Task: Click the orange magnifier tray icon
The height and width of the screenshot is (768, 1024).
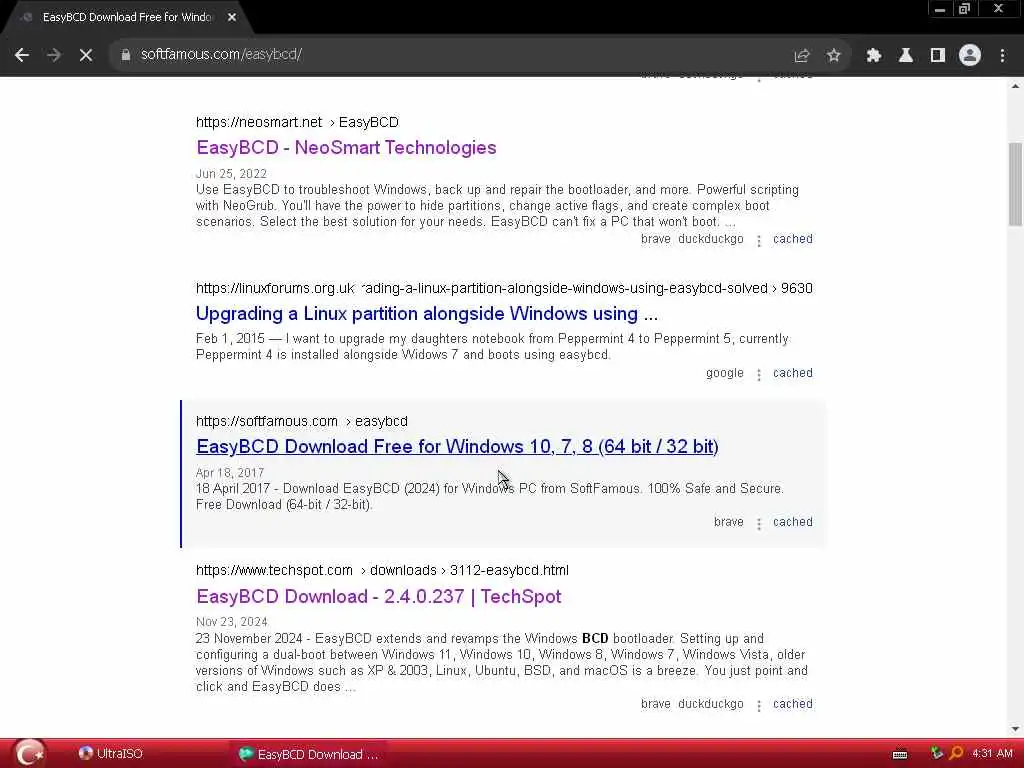Action: coord(956,753)
